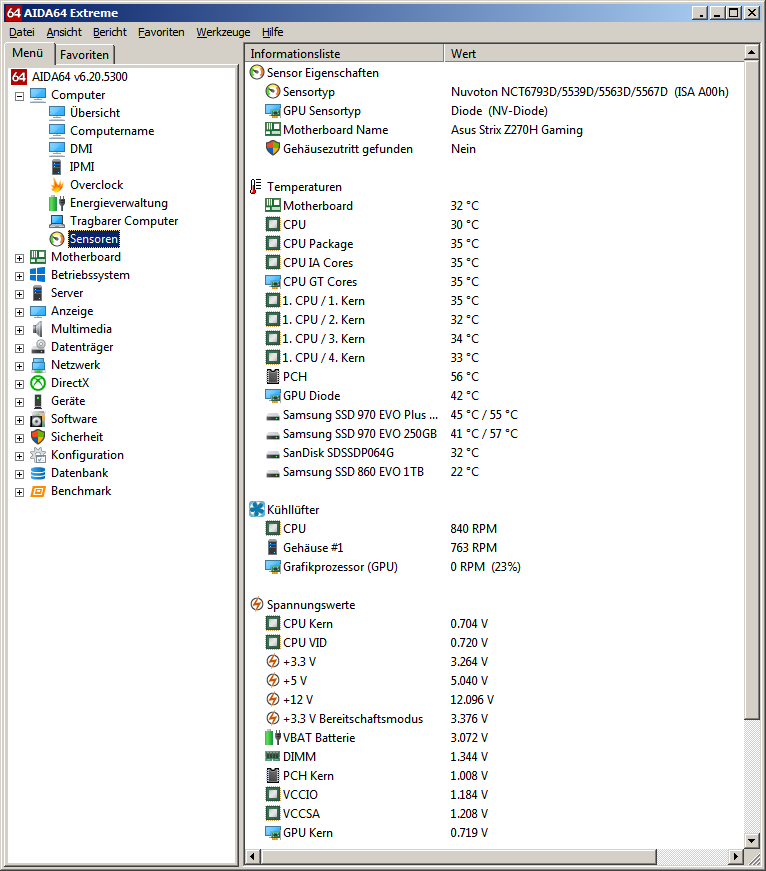Screen dimensions: 766x871
Task: Expand the Motherboard tree node
Action: click(x=19, y=258)
